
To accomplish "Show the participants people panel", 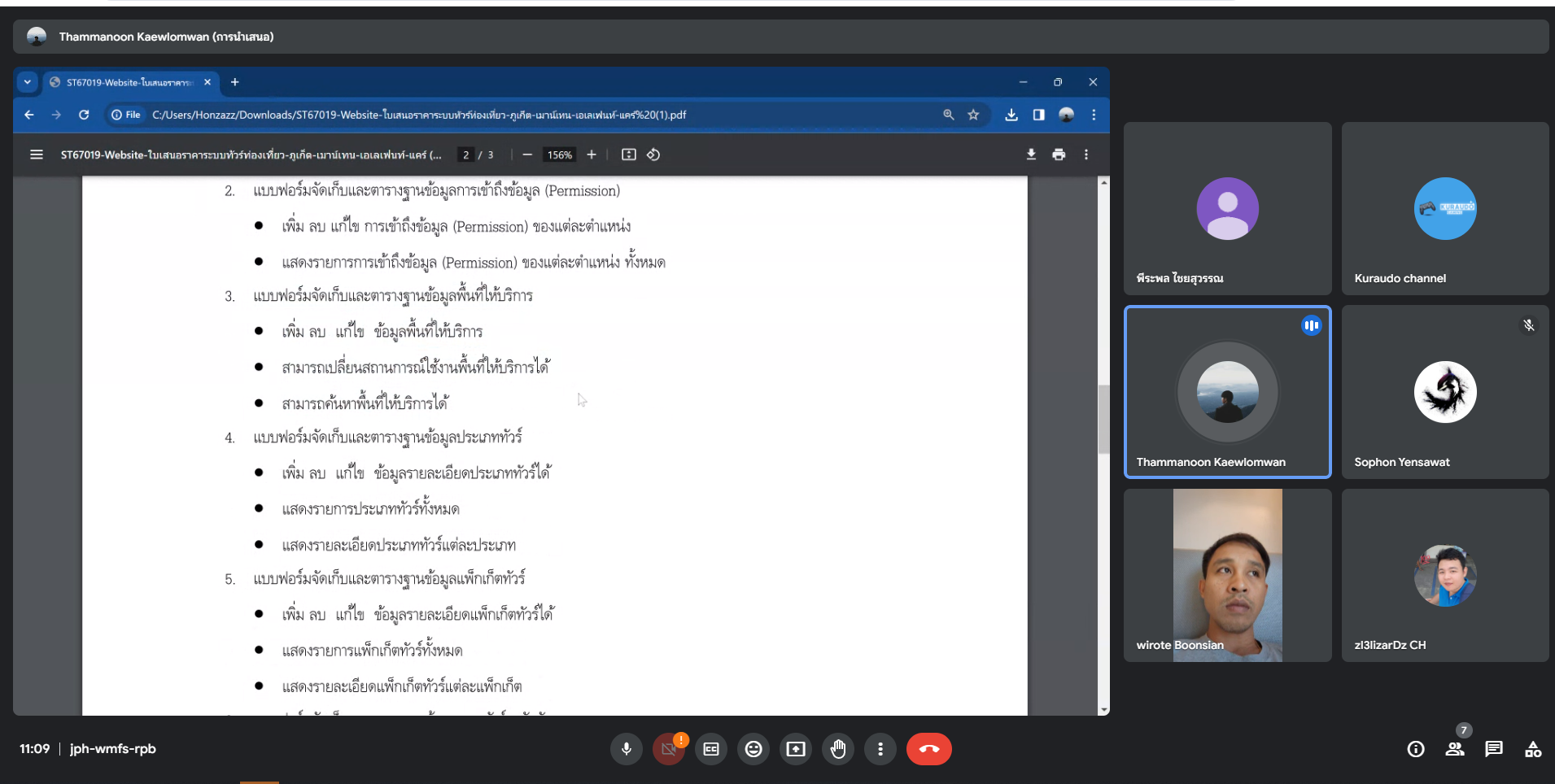I will pos(1455,749).
